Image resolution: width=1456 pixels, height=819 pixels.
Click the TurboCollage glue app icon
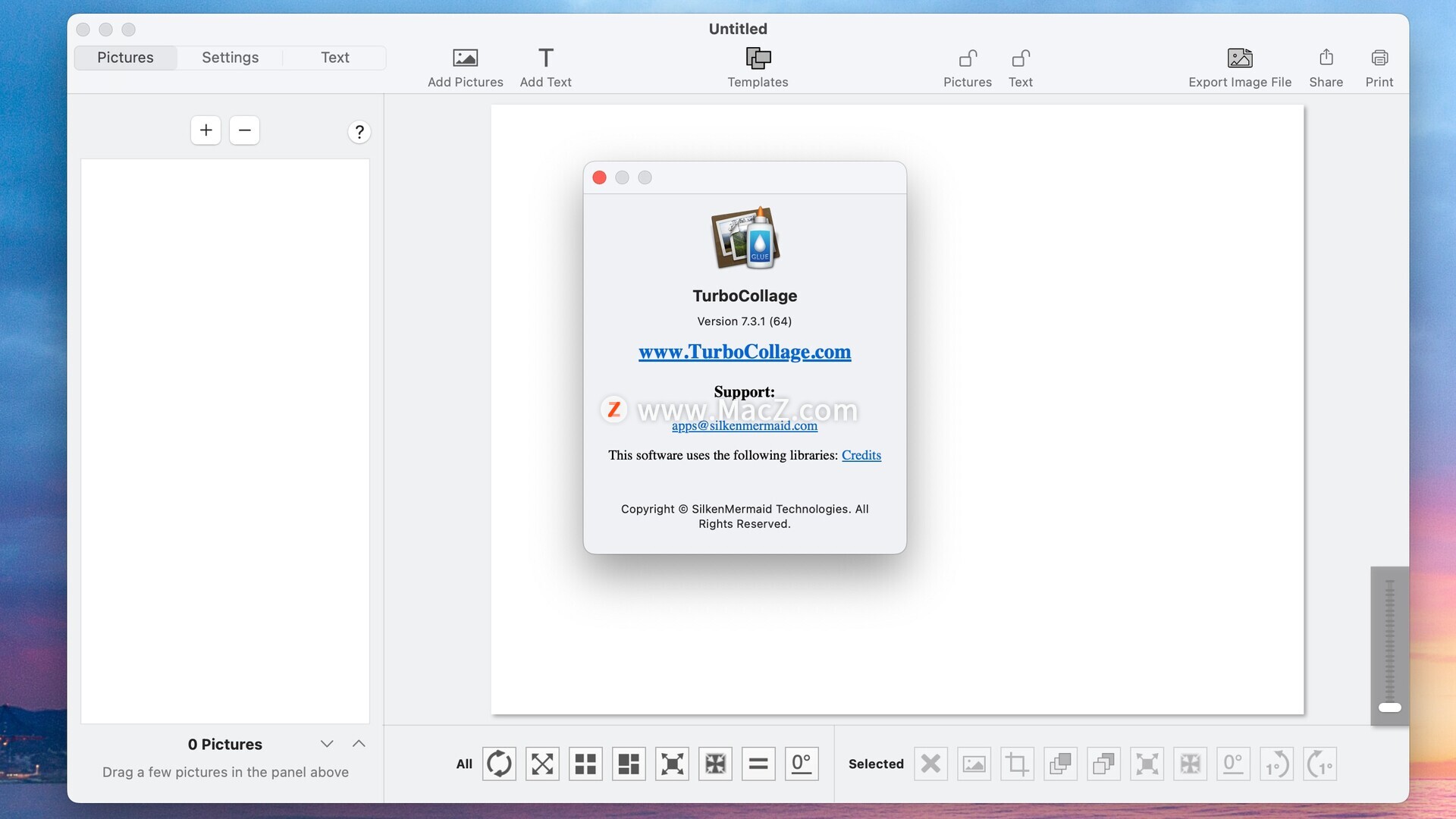point(745,238)
